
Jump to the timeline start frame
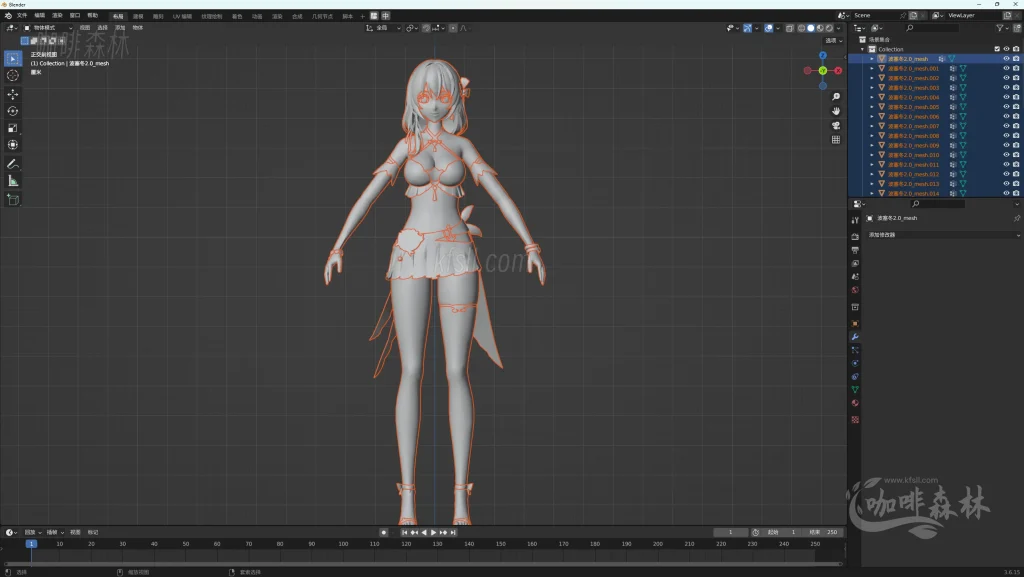pyautogui.click(x=405, y=533)
